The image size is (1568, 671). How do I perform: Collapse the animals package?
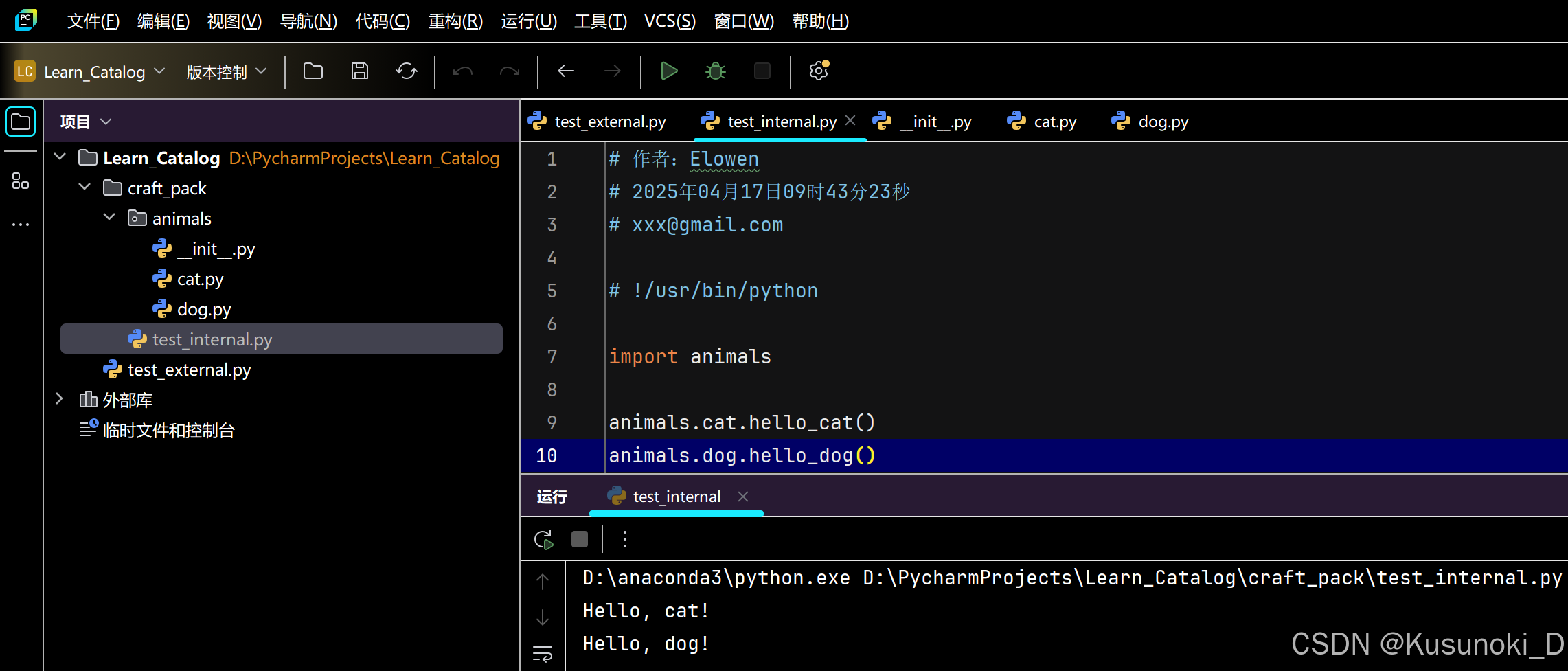(109, 218)
